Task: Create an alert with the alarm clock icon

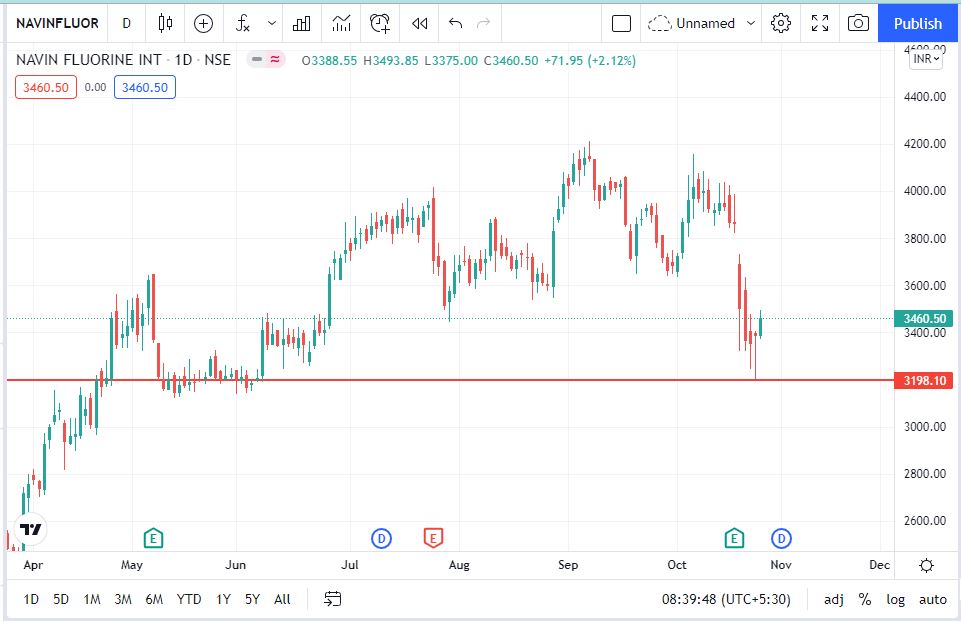Action: click(380, 23)
